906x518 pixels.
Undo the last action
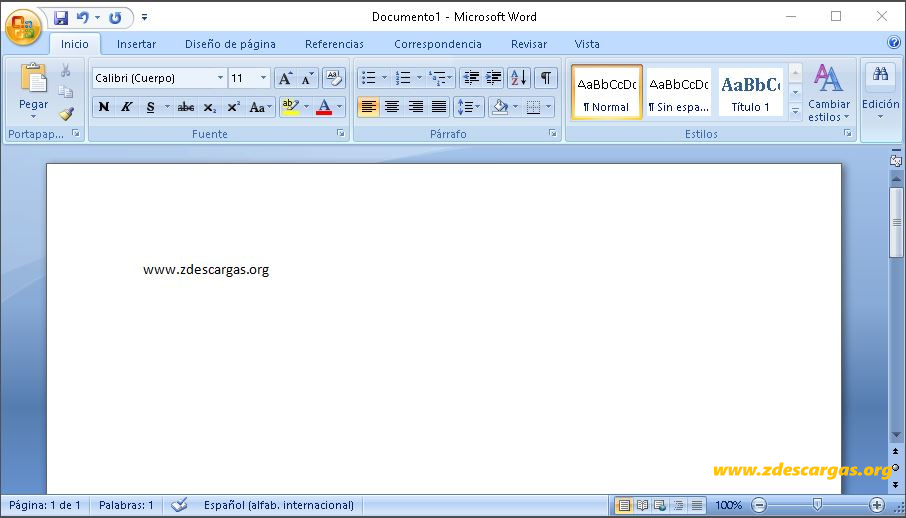pos(83,18)
